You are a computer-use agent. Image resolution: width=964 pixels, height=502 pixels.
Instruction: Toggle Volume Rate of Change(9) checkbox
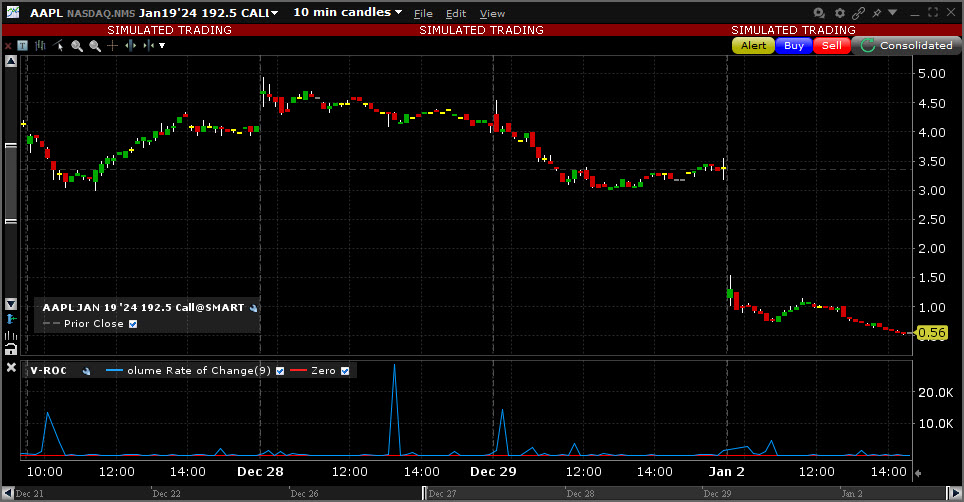(280, 371)
